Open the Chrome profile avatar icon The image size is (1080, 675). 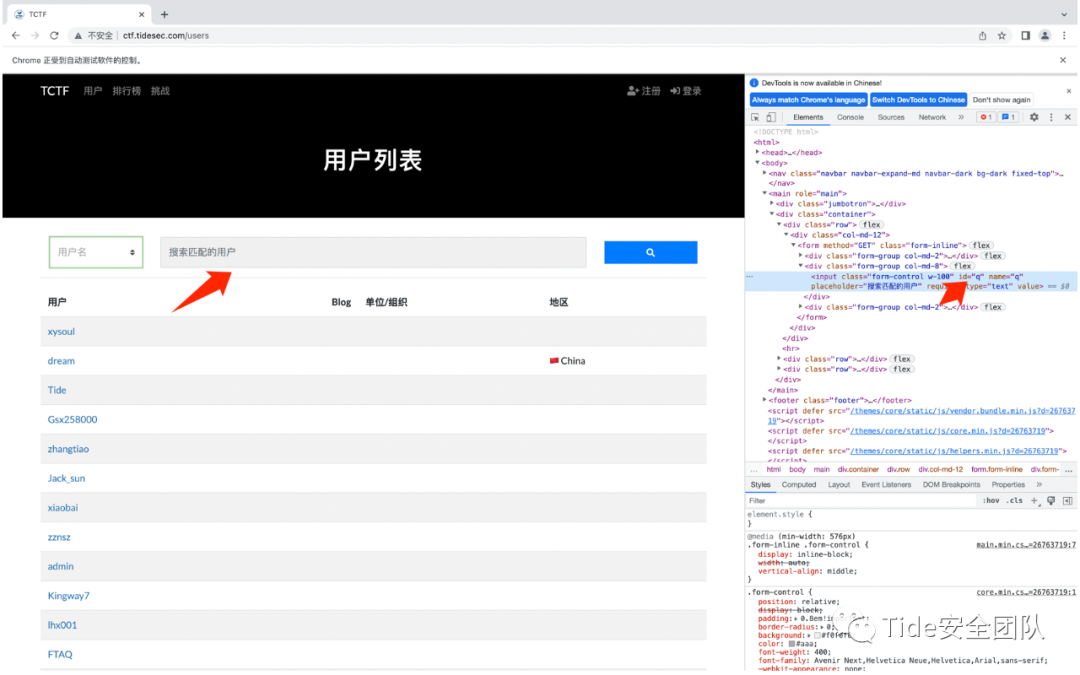point(1044,36)
